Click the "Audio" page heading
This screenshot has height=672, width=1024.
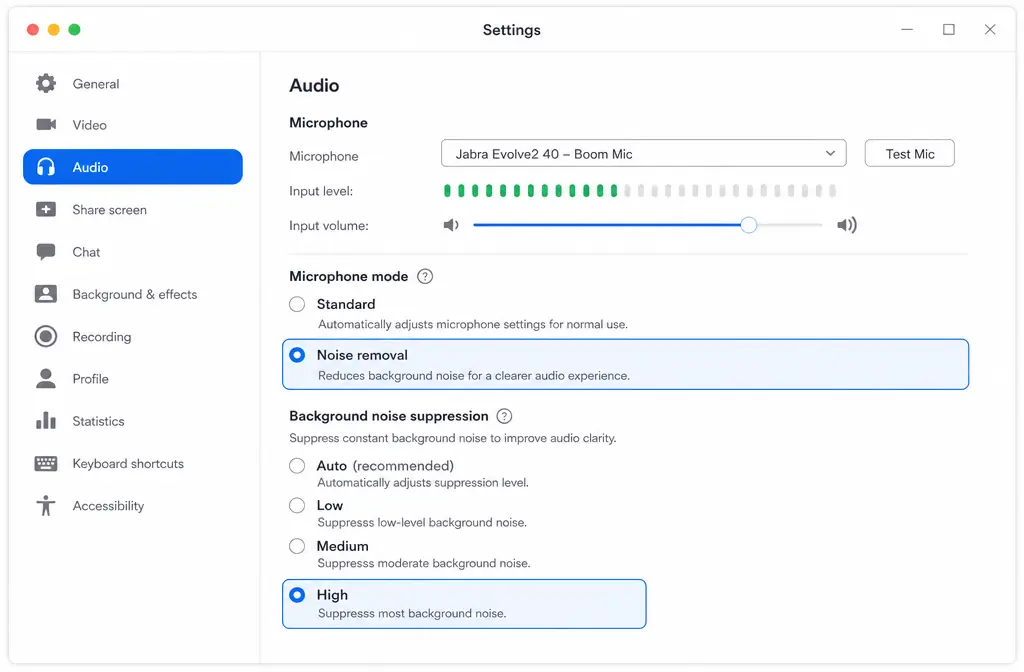point(314,86)
